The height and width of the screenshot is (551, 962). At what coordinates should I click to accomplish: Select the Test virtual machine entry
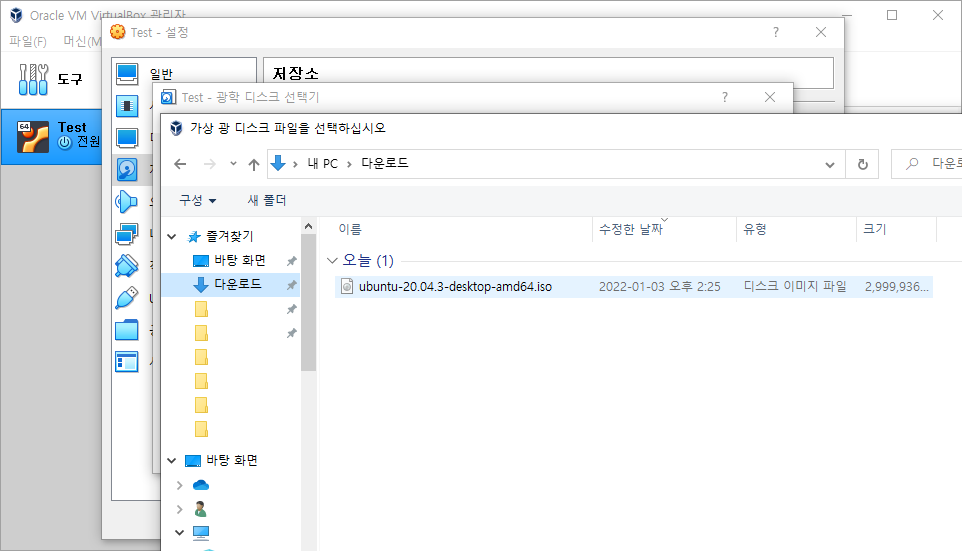[52, 136]
